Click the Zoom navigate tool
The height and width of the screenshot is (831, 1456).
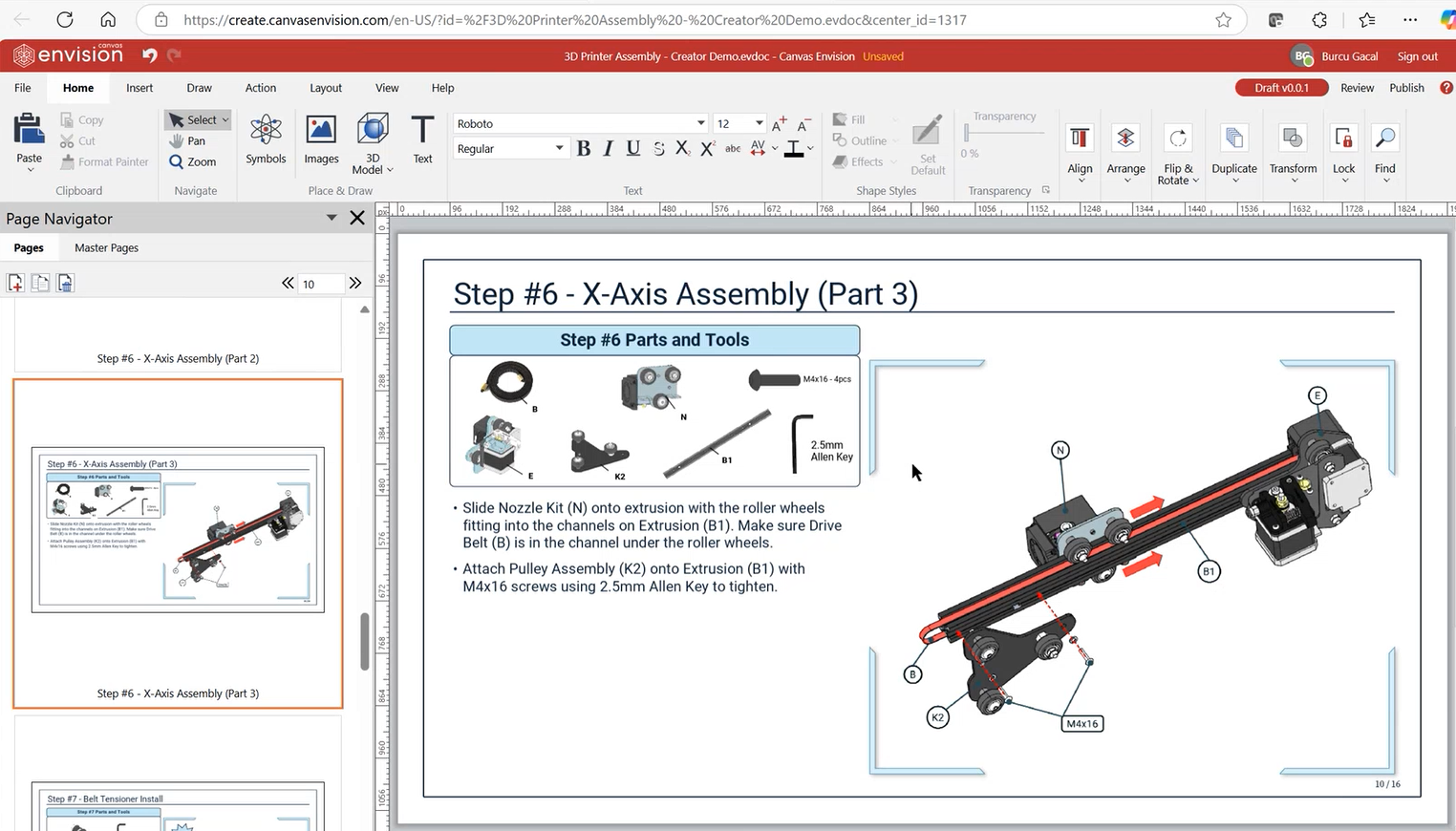[193, 162]
